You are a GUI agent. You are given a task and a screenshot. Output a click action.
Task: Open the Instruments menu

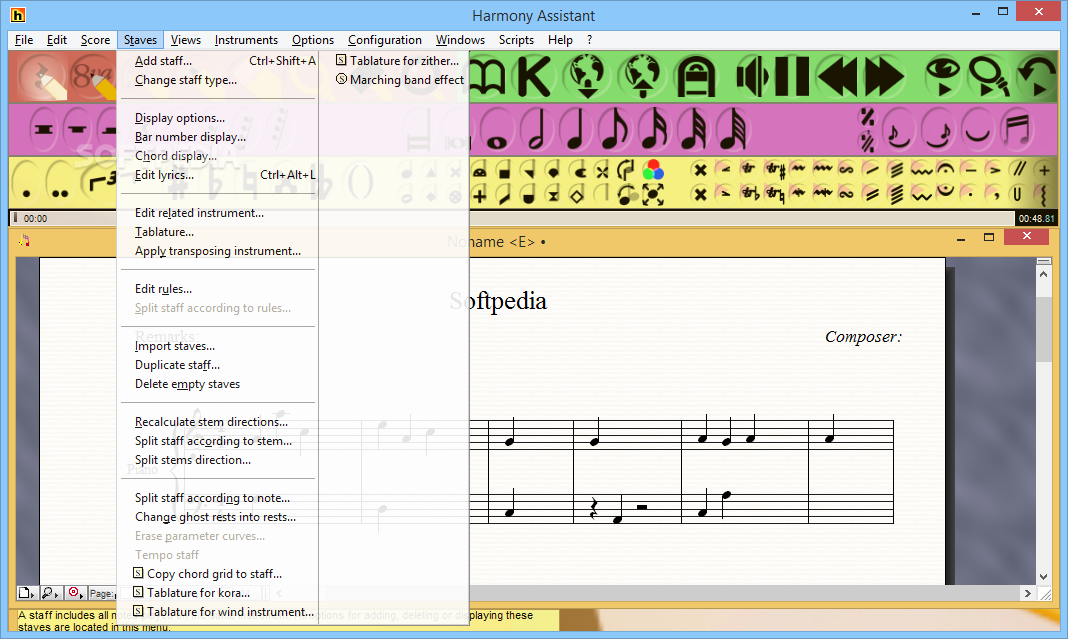(246, 40)
